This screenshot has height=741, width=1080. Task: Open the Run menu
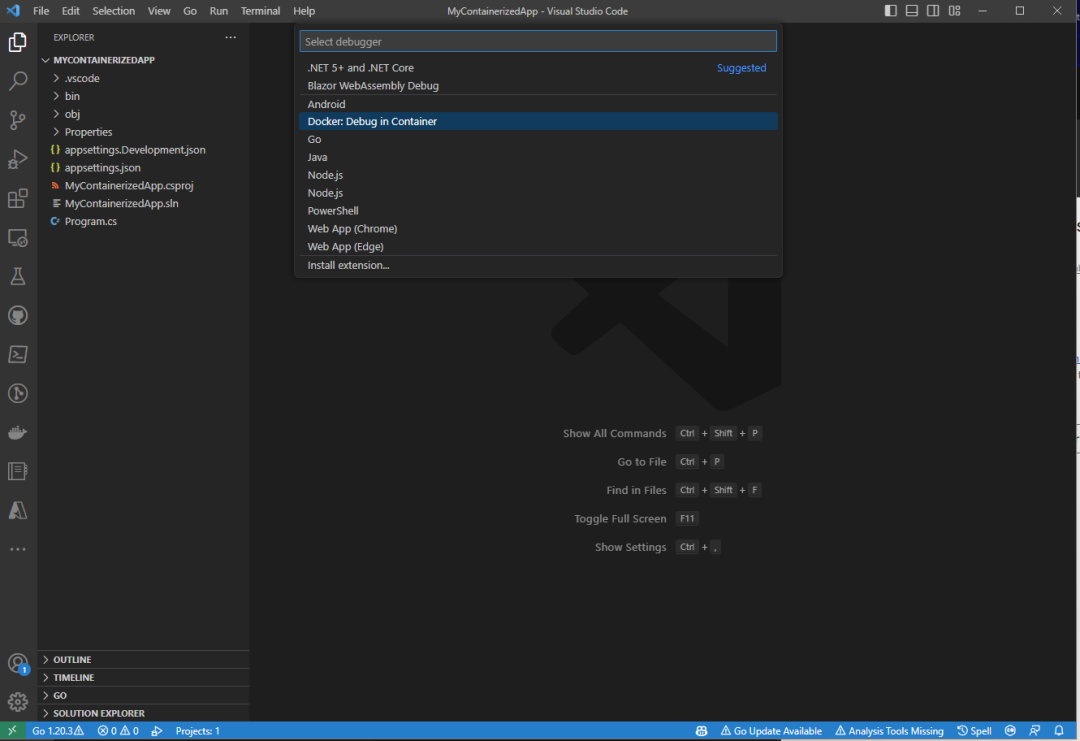tap(218, 11)
